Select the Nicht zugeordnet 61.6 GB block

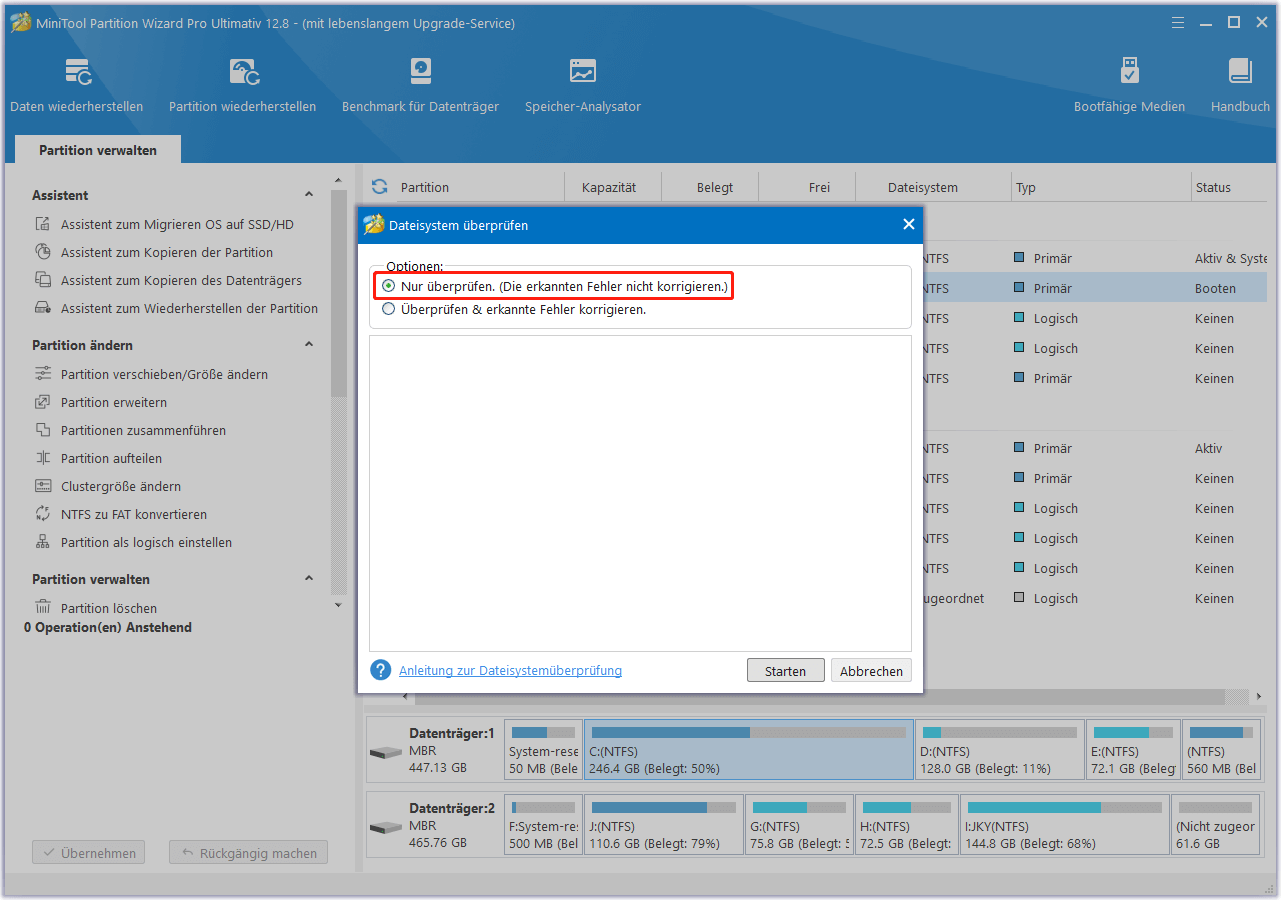coord(1215,826)
